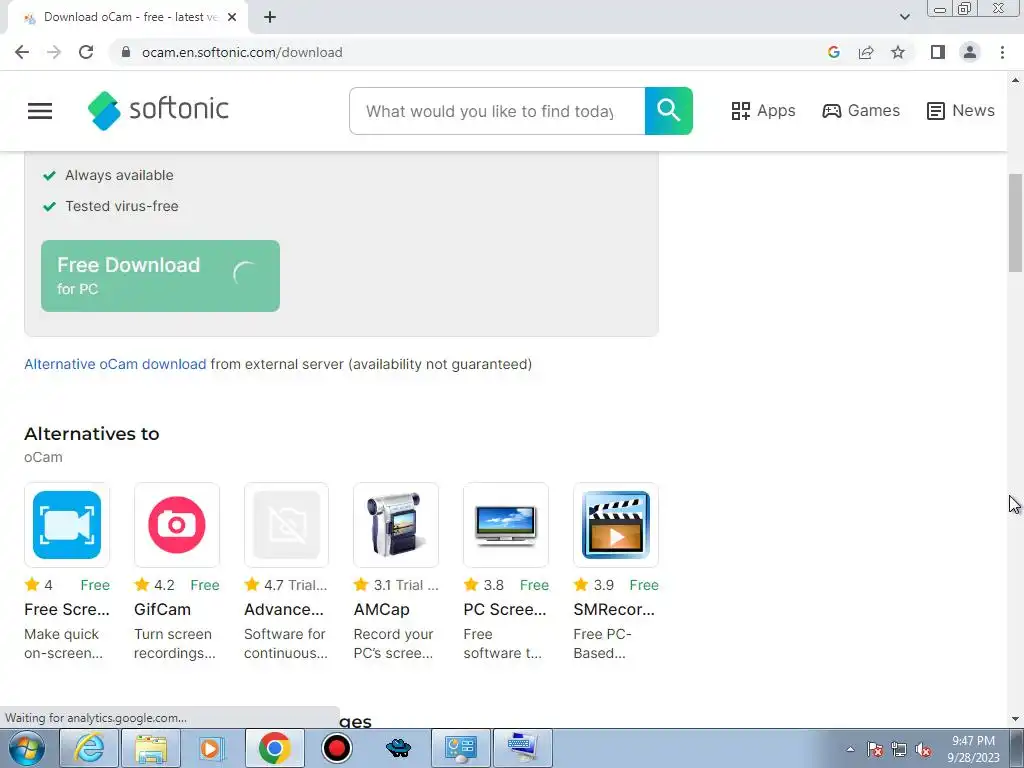
Task: Switch to Chrome in the taskbar
Action: pyautogui.click(x=274, y=748)
